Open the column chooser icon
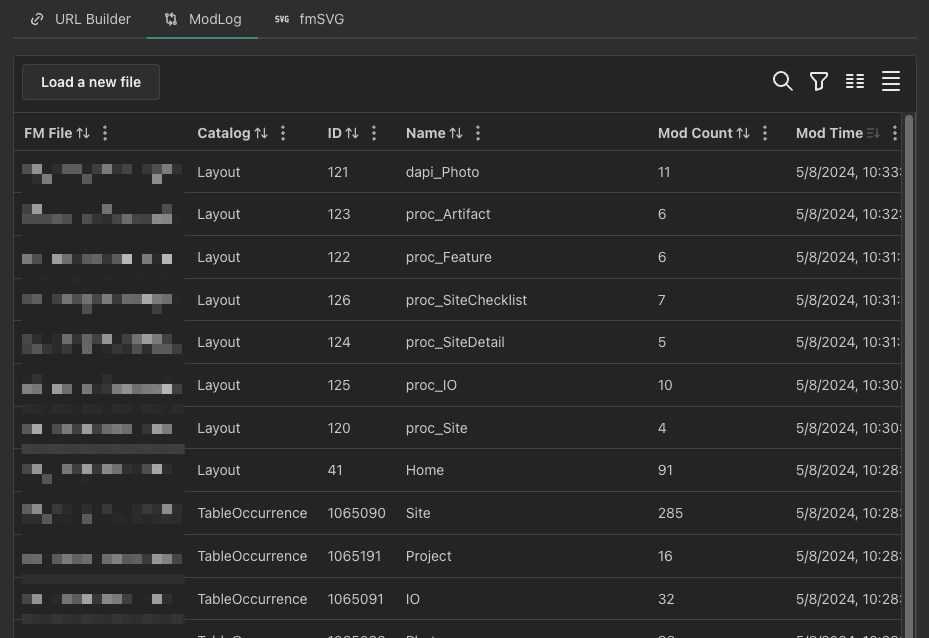 click(855, 82)
